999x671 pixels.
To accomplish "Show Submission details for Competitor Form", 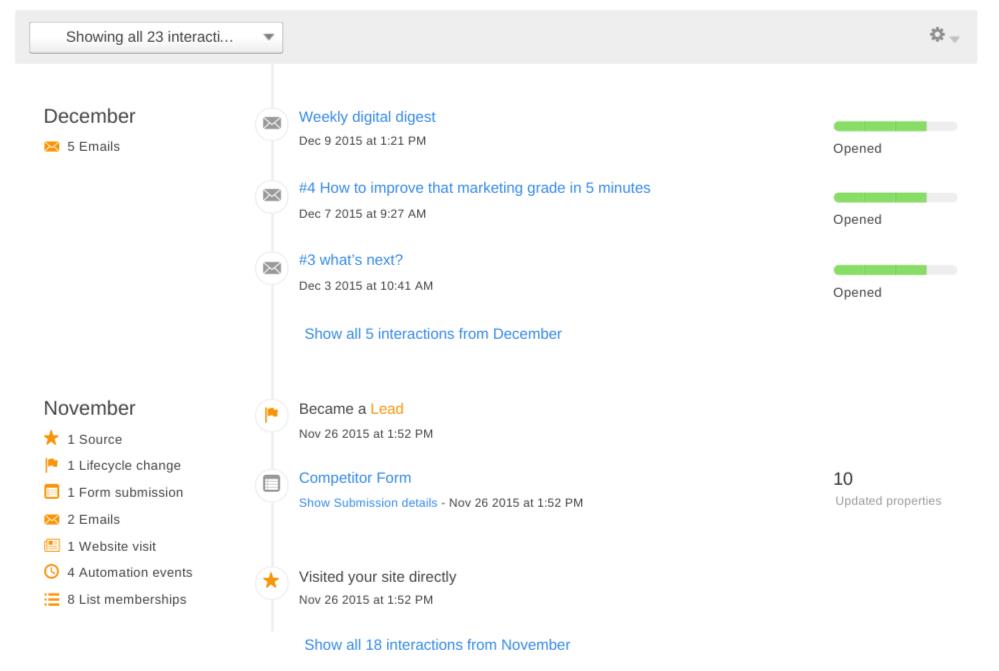I will pyautogui.click(x=368, y=503).
